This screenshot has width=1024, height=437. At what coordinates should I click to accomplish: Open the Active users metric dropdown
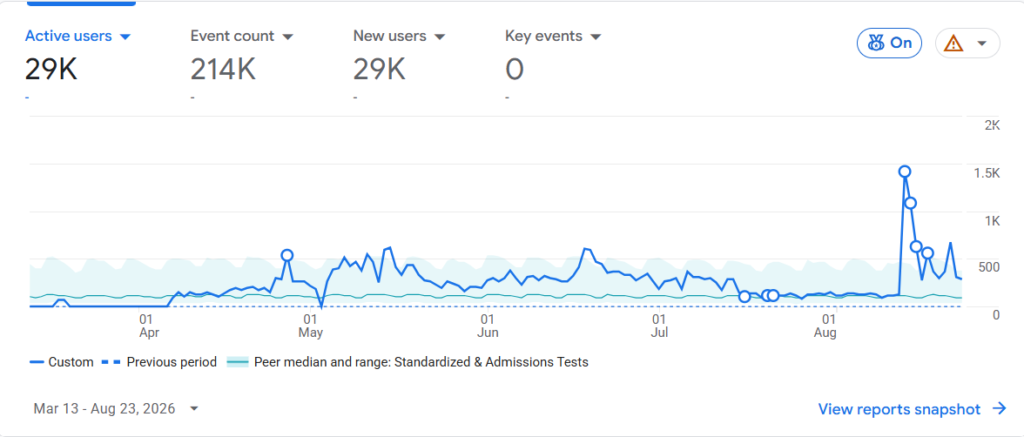(78, 37)
